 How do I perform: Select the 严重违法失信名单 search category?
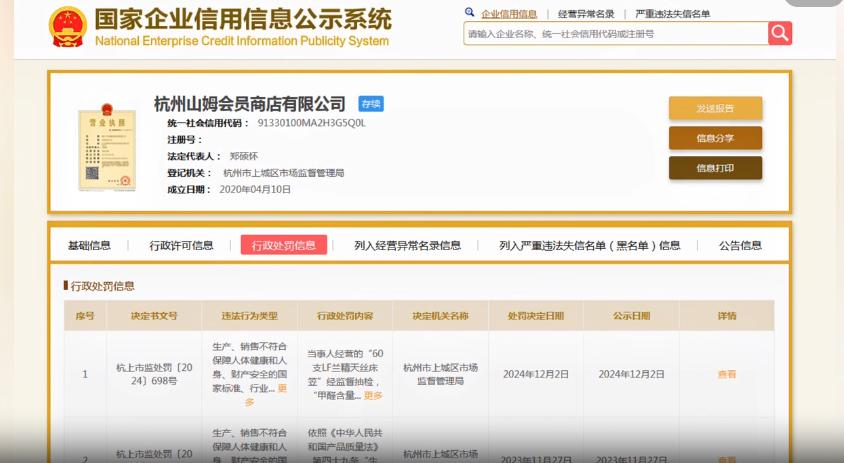tap(673, 14)
